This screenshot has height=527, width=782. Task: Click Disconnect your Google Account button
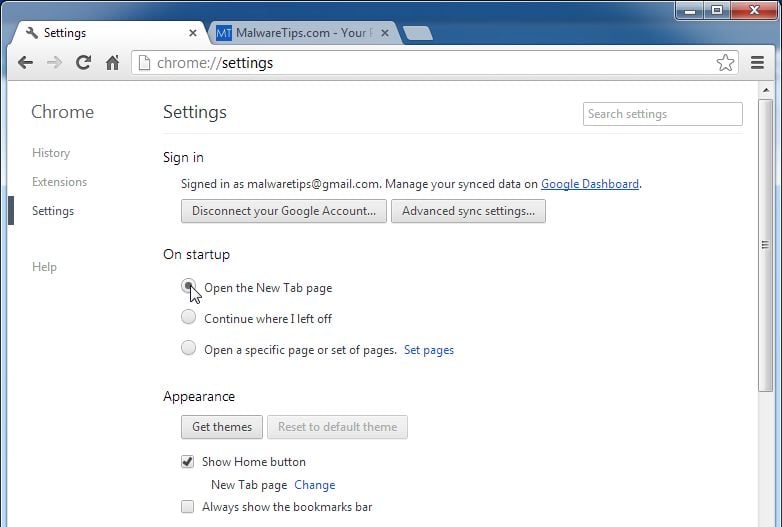pyautogui.click(x=283, y=211)
